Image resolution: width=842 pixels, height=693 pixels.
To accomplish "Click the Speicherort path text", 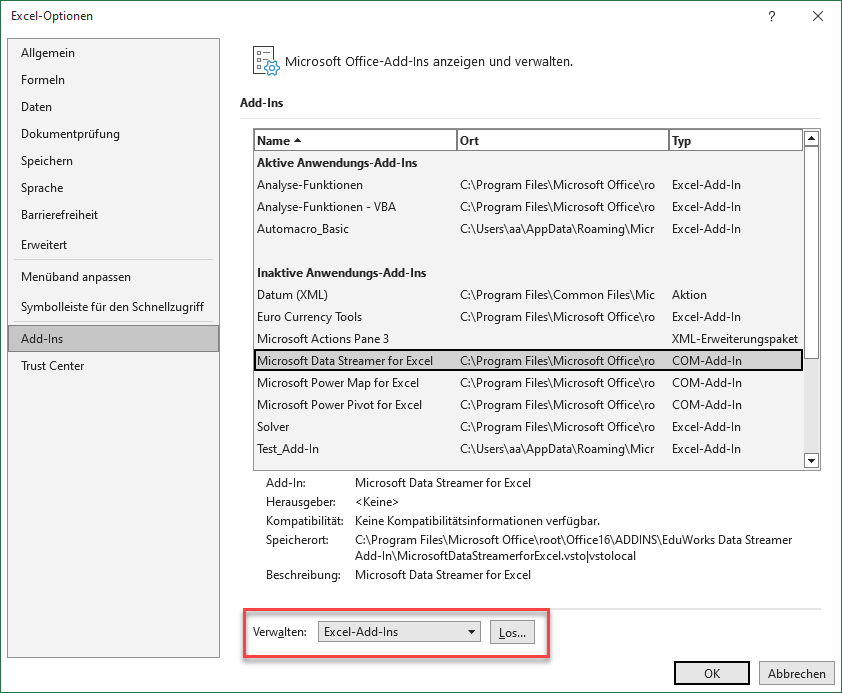I will [x=574, y=548].
